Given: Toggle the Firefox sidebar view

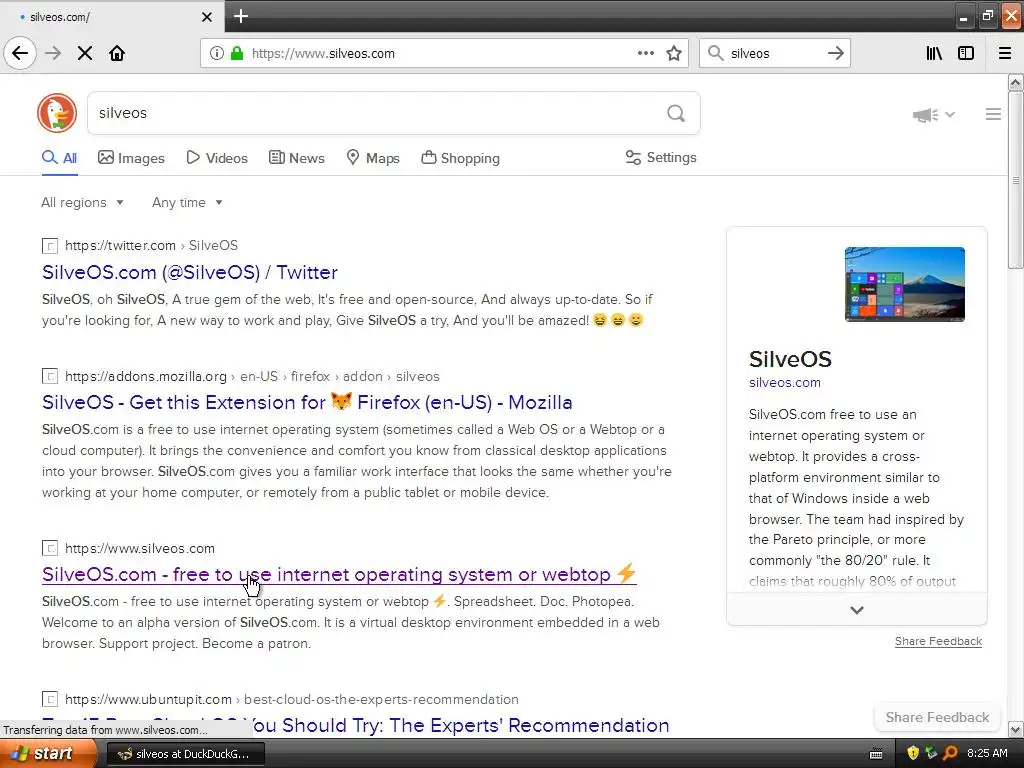Looking at the screenshot, I should coord(966,53).
